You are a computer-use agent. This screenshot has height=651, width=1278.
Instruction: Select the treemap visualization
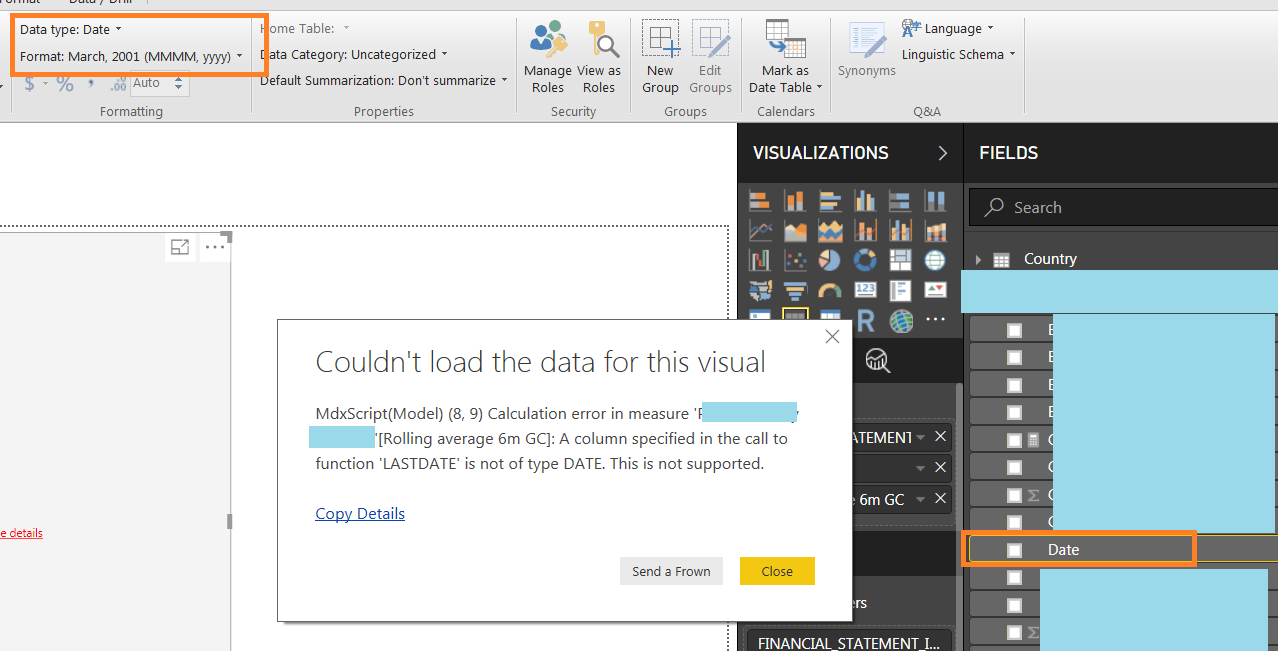point(900,261)
